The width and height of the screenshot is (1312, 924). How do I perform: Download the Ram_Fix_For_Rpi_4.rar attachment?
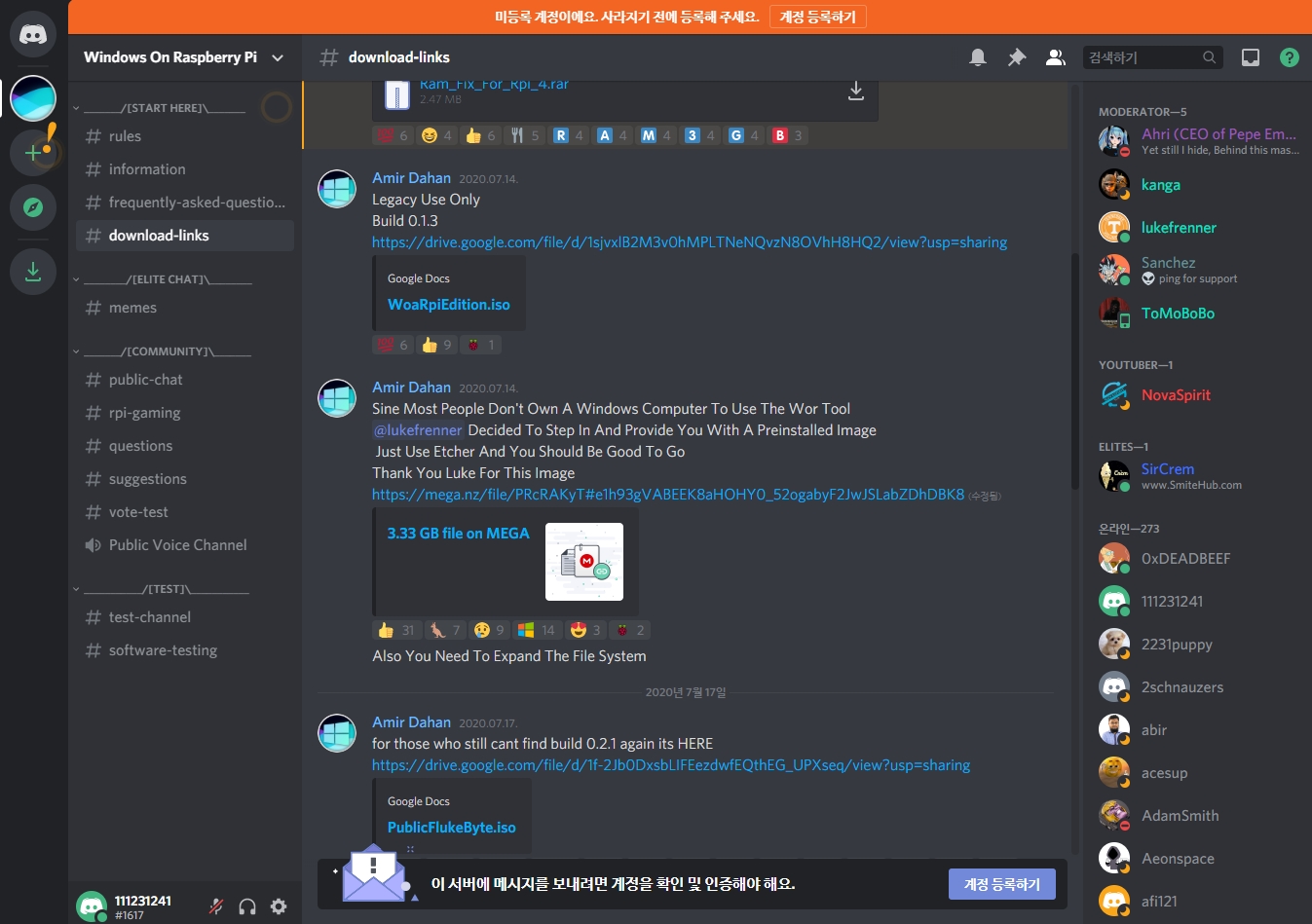[856, 92]
